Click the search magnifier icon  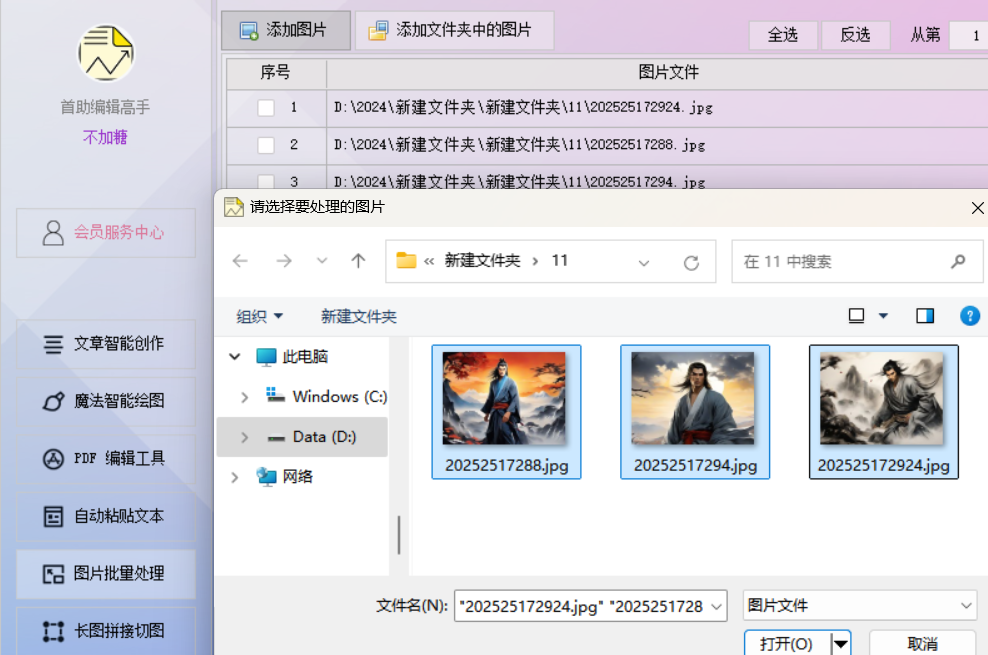tap(958, 261)
